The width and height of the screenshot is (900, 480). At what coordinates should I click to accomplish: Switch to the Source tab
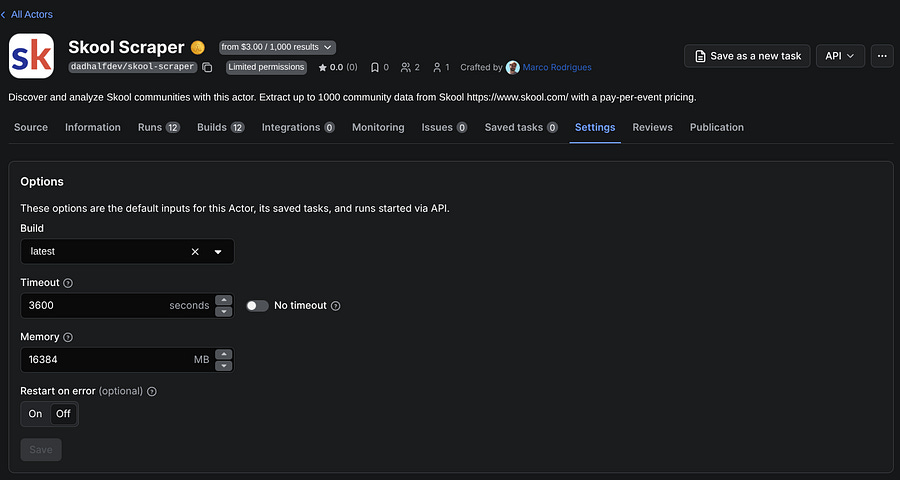[x=31, y=127]
